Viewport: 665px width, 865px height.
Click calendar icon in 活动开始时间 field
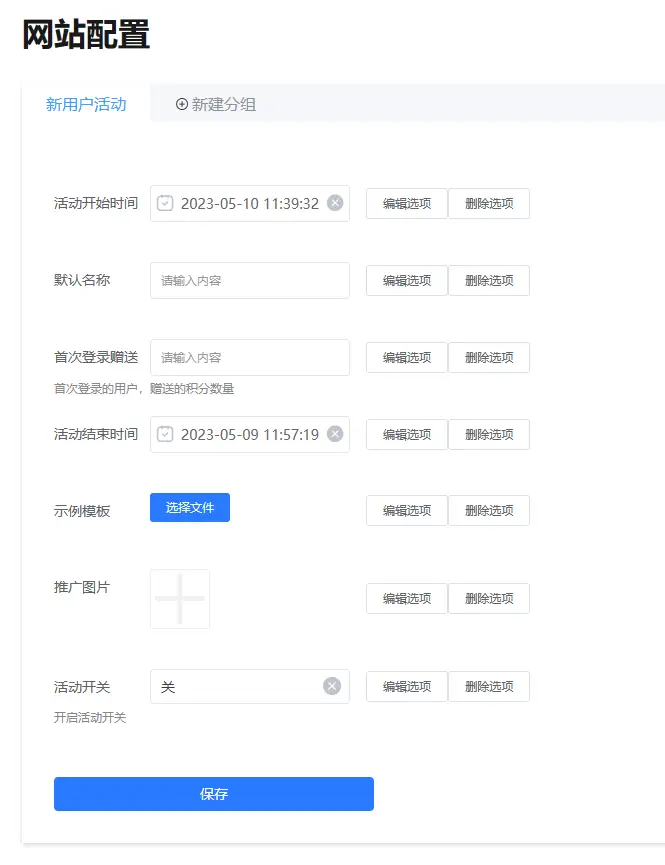click(x=166, y=203)
